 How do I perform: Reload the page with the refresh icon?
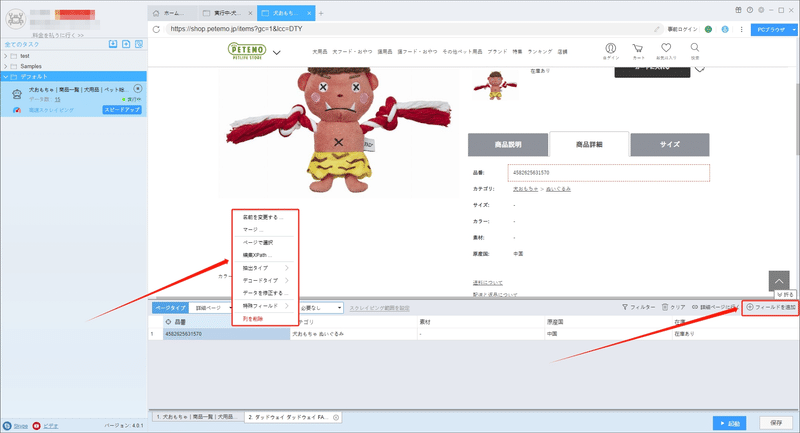coord(156,29)
